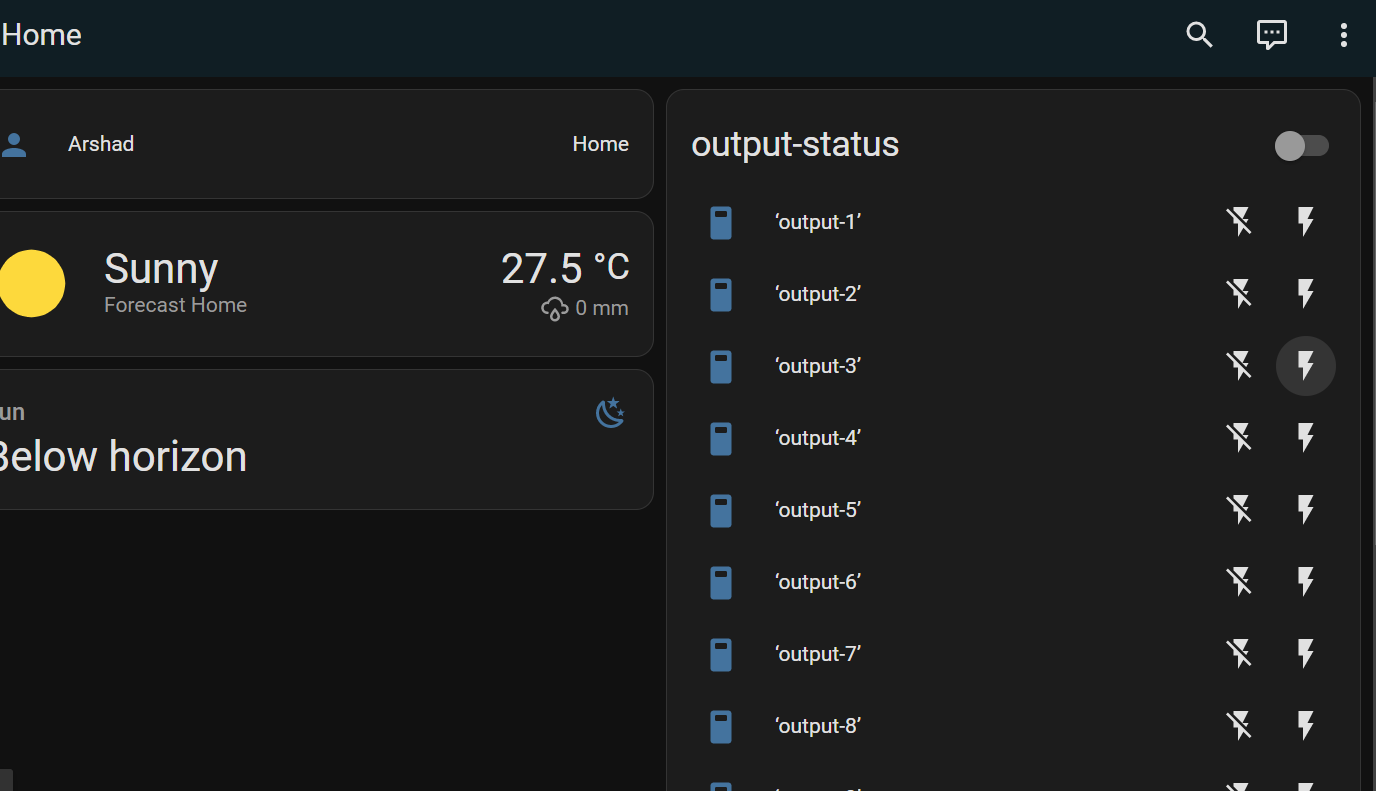Image resolution: width=1376 pixels, height=791 pixels.
Task: Open the Assist chat icon
Action: click(x=1271, y=35)
